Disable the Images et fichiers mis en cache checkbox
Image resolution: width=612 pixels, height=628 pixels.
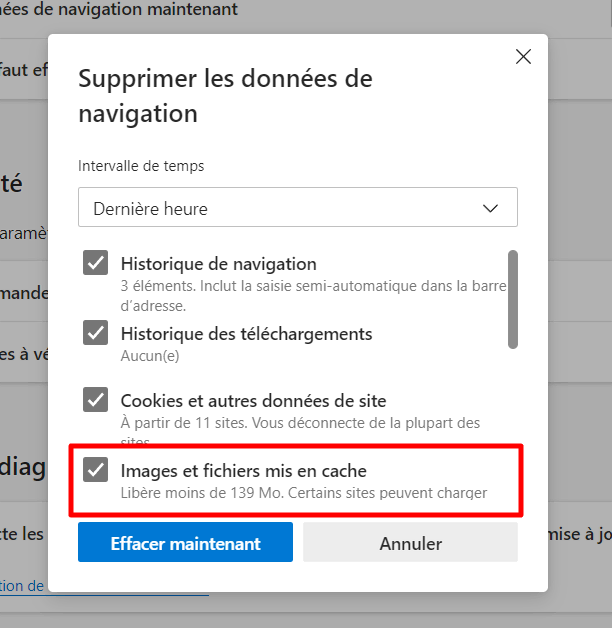point(96,469)
